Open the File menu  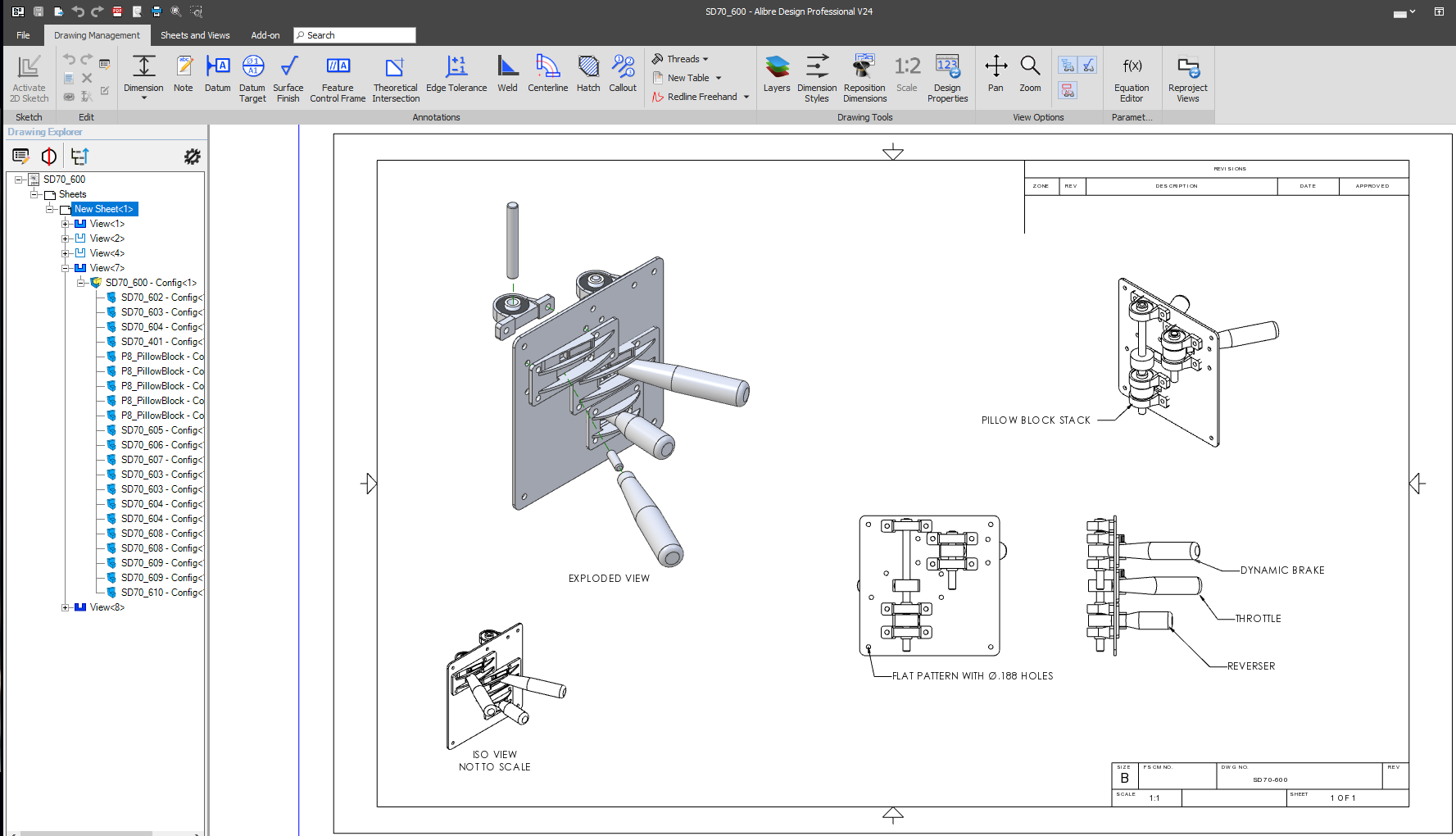23,35
